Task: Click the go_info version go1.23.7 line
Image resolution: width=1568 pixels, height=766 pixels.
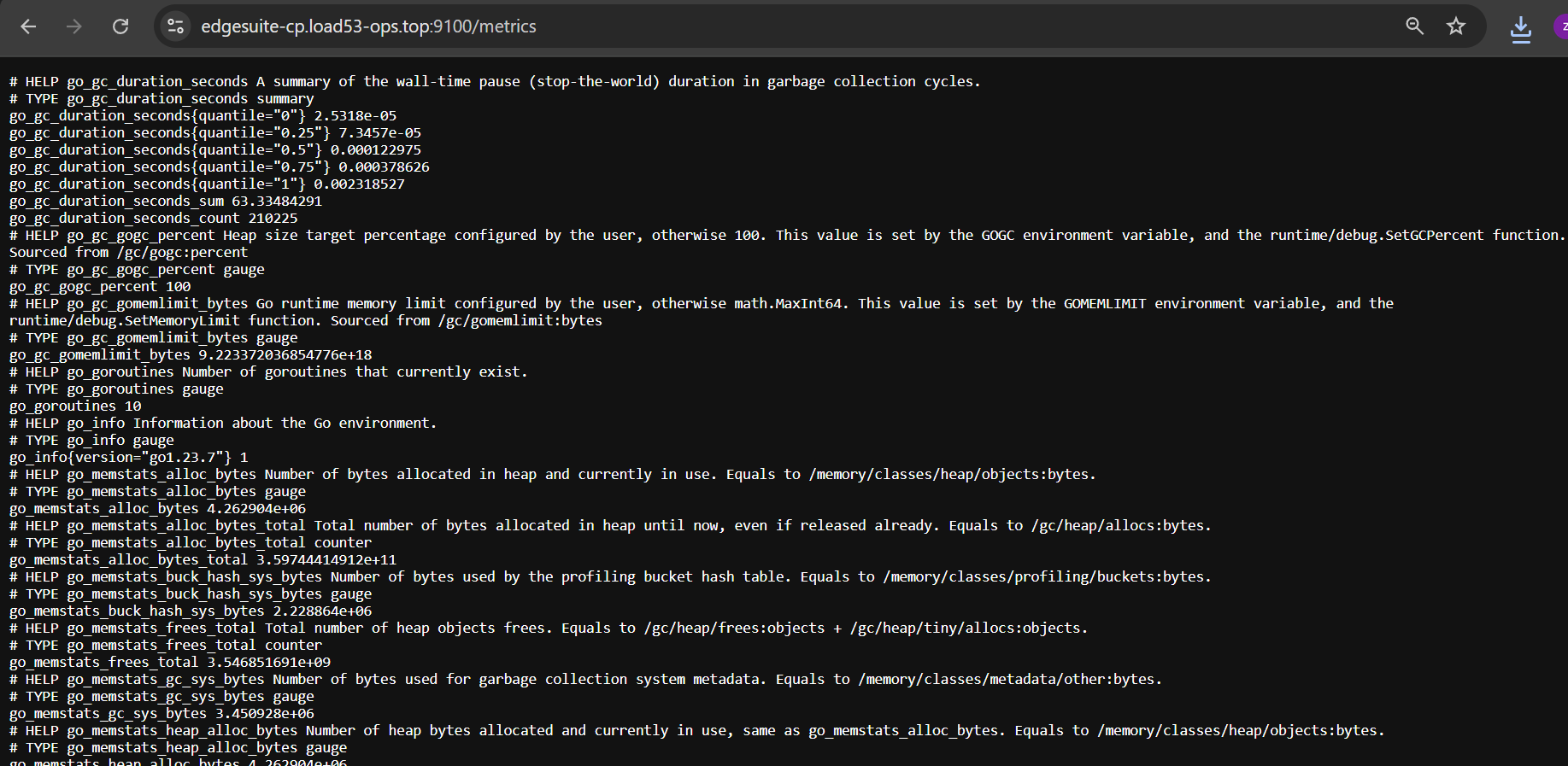Action: pyautogui.click(x=128, y=458)
